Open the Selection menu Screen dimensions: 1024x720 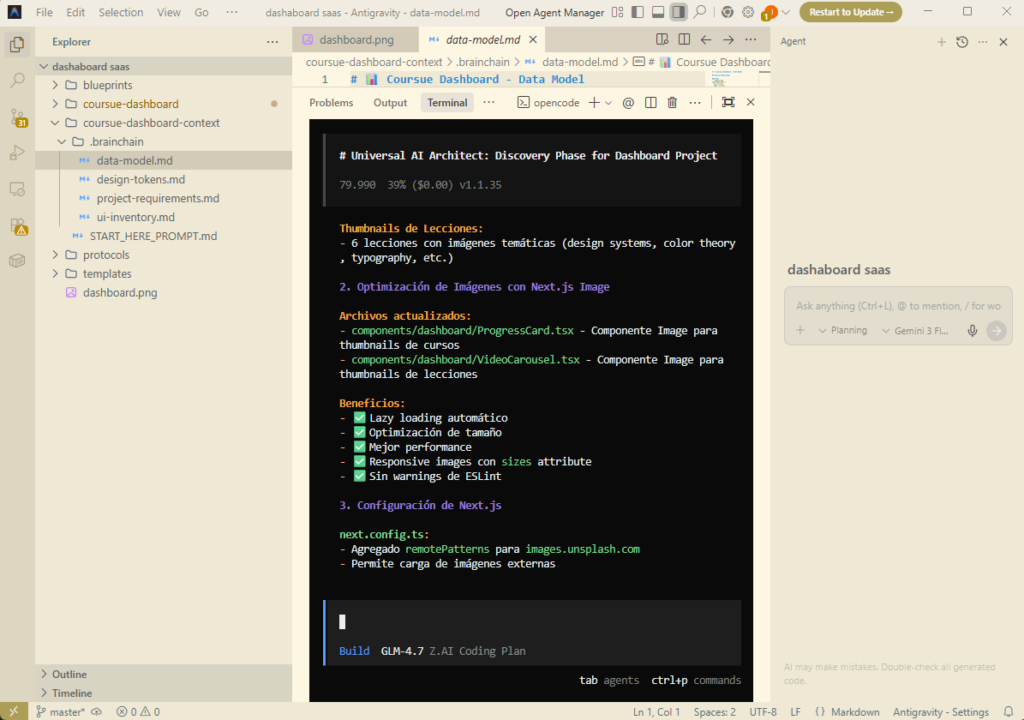(121, 12)
